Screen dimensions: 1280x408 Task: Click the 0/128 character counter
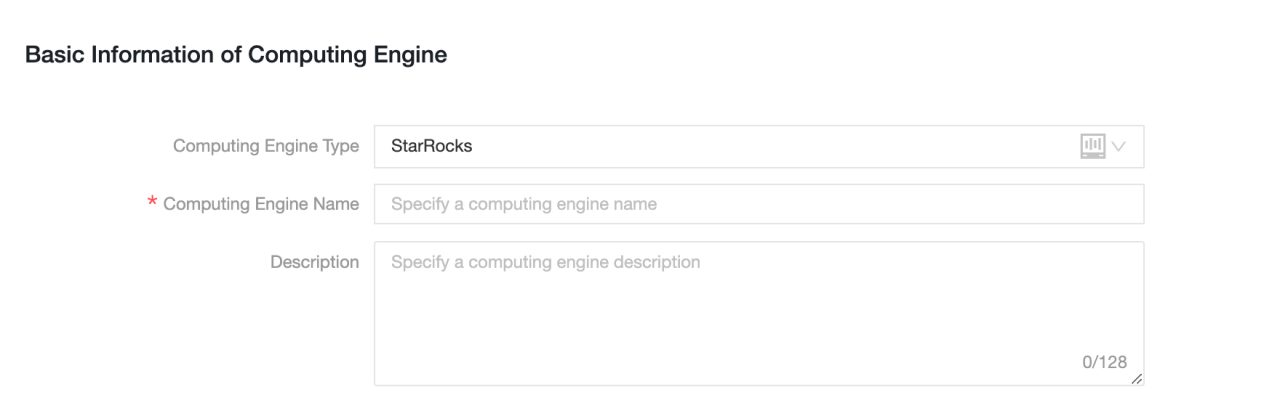click(1104, 362)
